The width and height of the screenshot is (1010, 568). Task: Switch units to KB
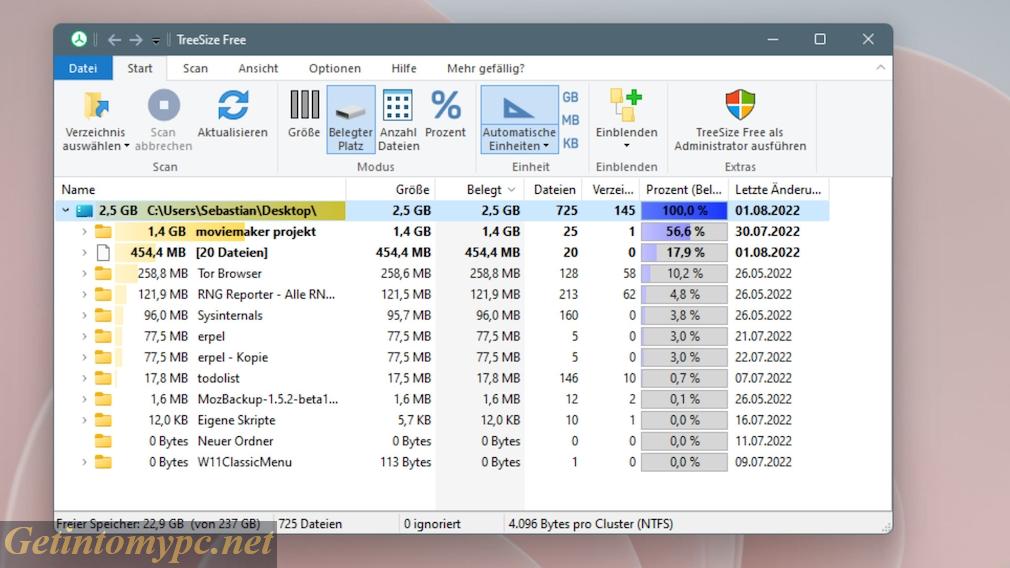pos(570,144)
